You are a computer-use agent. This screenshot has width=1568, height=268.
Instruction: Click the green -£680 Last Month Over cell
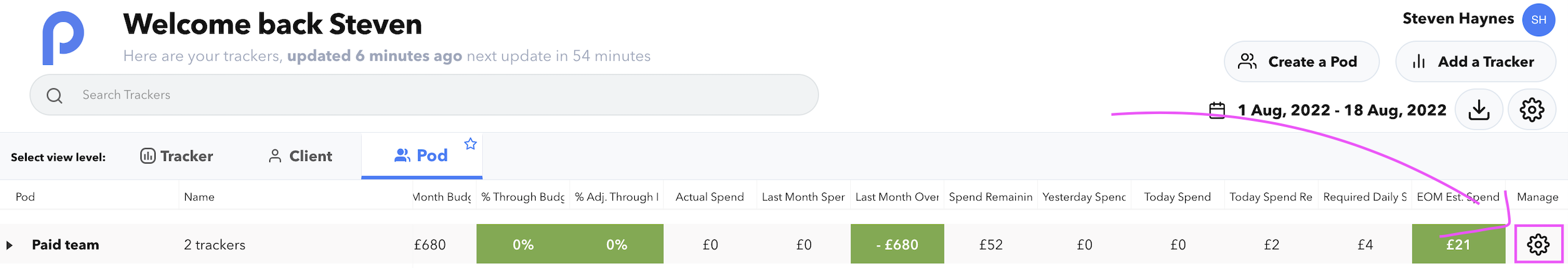pyautogui.click(x=897, y=244)
